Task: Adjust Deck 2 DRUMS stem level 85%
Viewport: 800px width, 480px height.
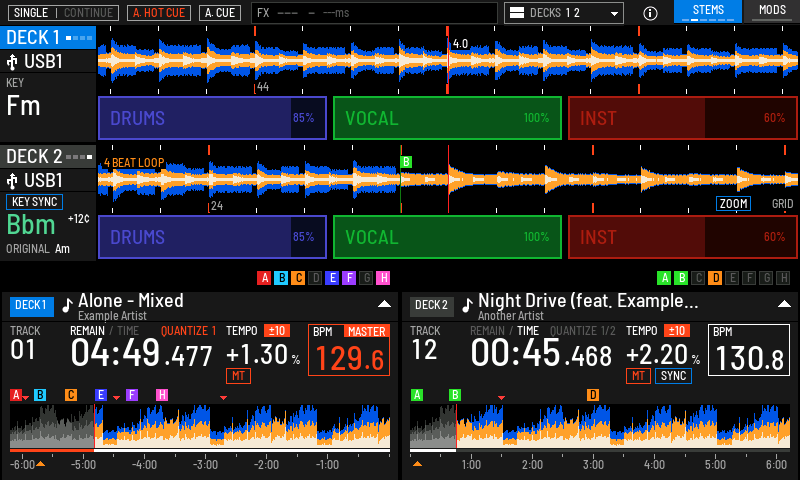Action: [x=212, y=237]
